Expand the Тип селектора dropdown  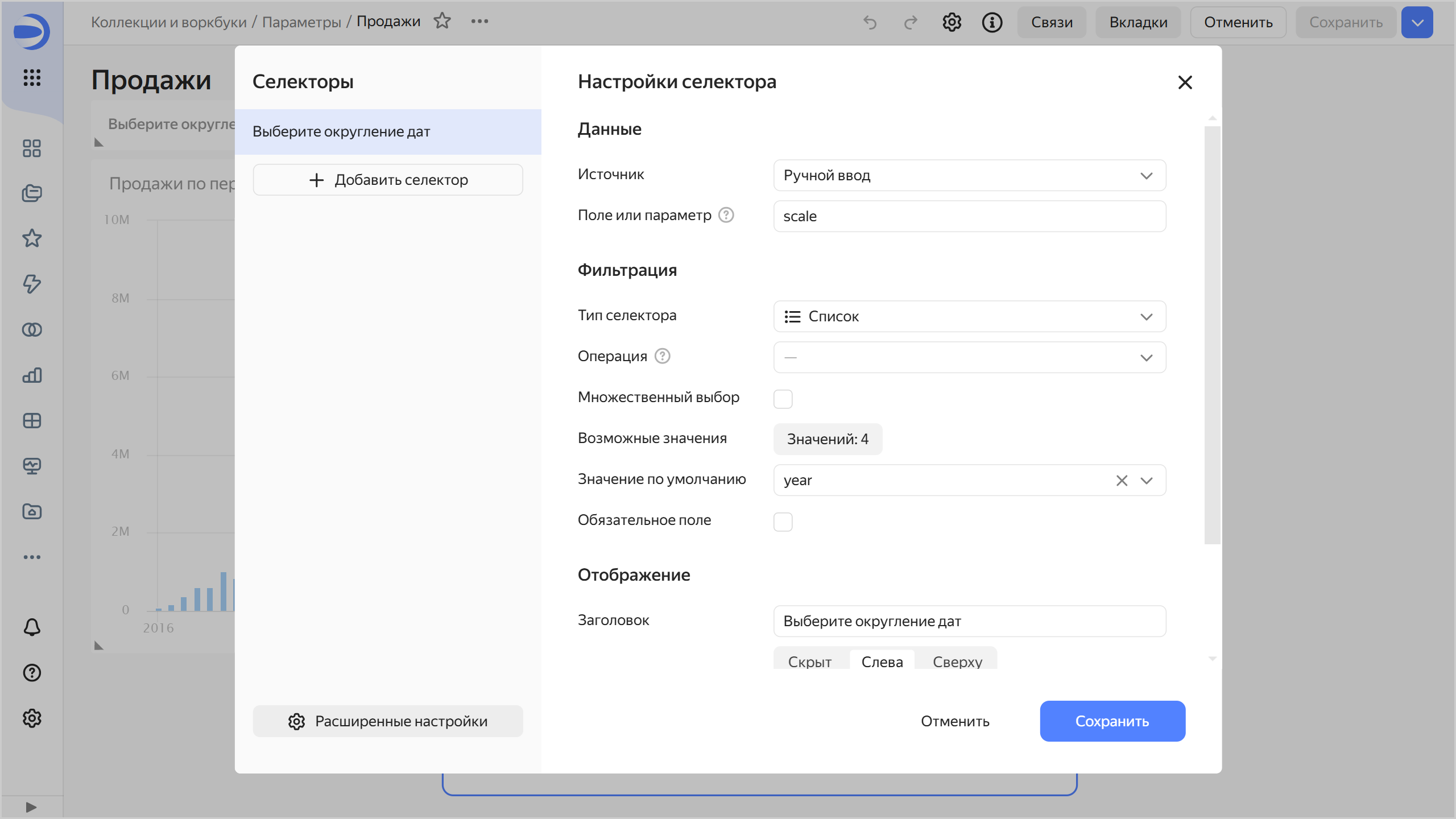(969, 316)
